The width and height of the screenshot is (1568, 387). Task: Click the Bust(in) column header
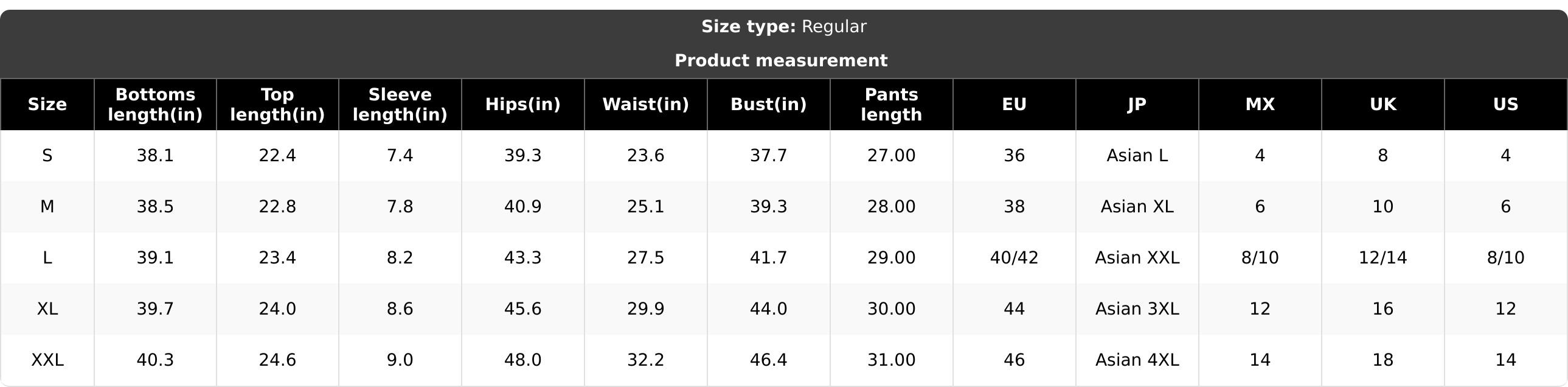pos(769,104)
